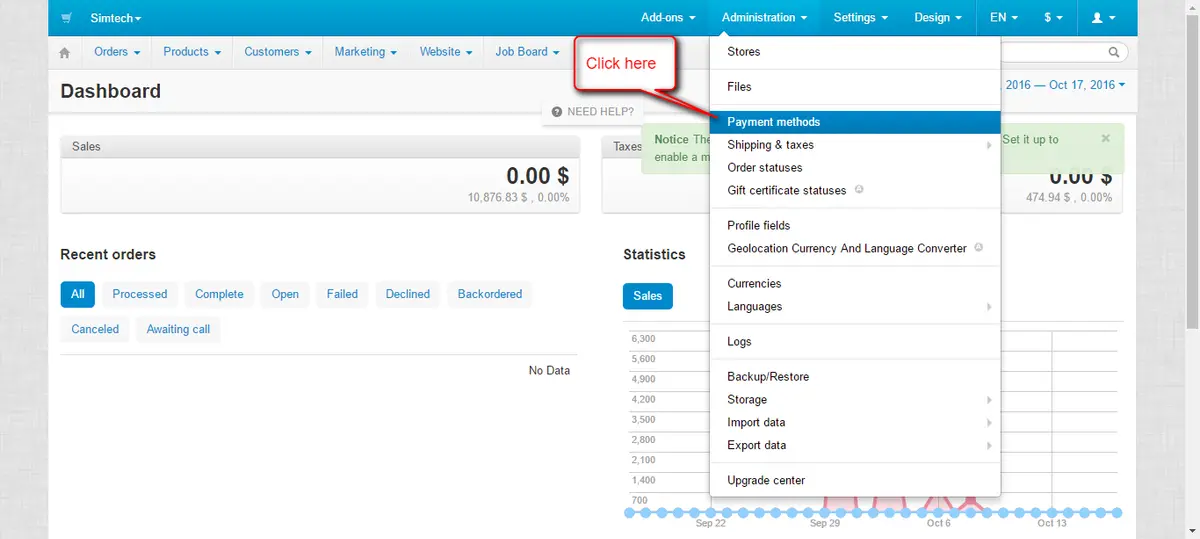This screenshot has height=539, width=1200.
Task: Click the Need Help question icon
Action: [x=556, y=112]
